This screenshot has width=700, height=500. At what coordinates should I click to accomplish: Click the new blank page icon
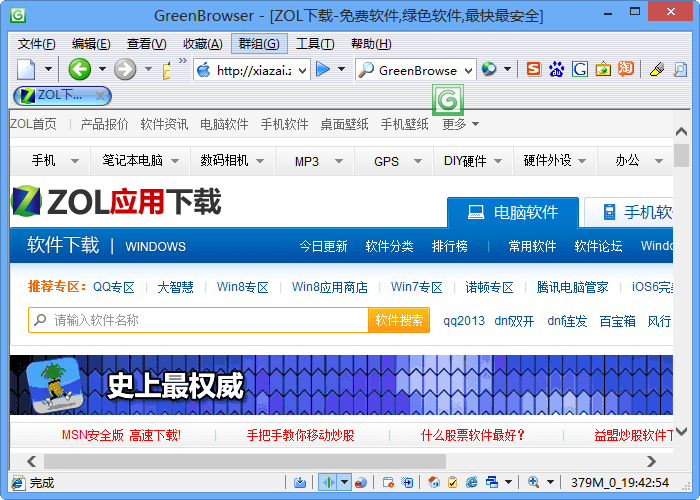point(26,70)
